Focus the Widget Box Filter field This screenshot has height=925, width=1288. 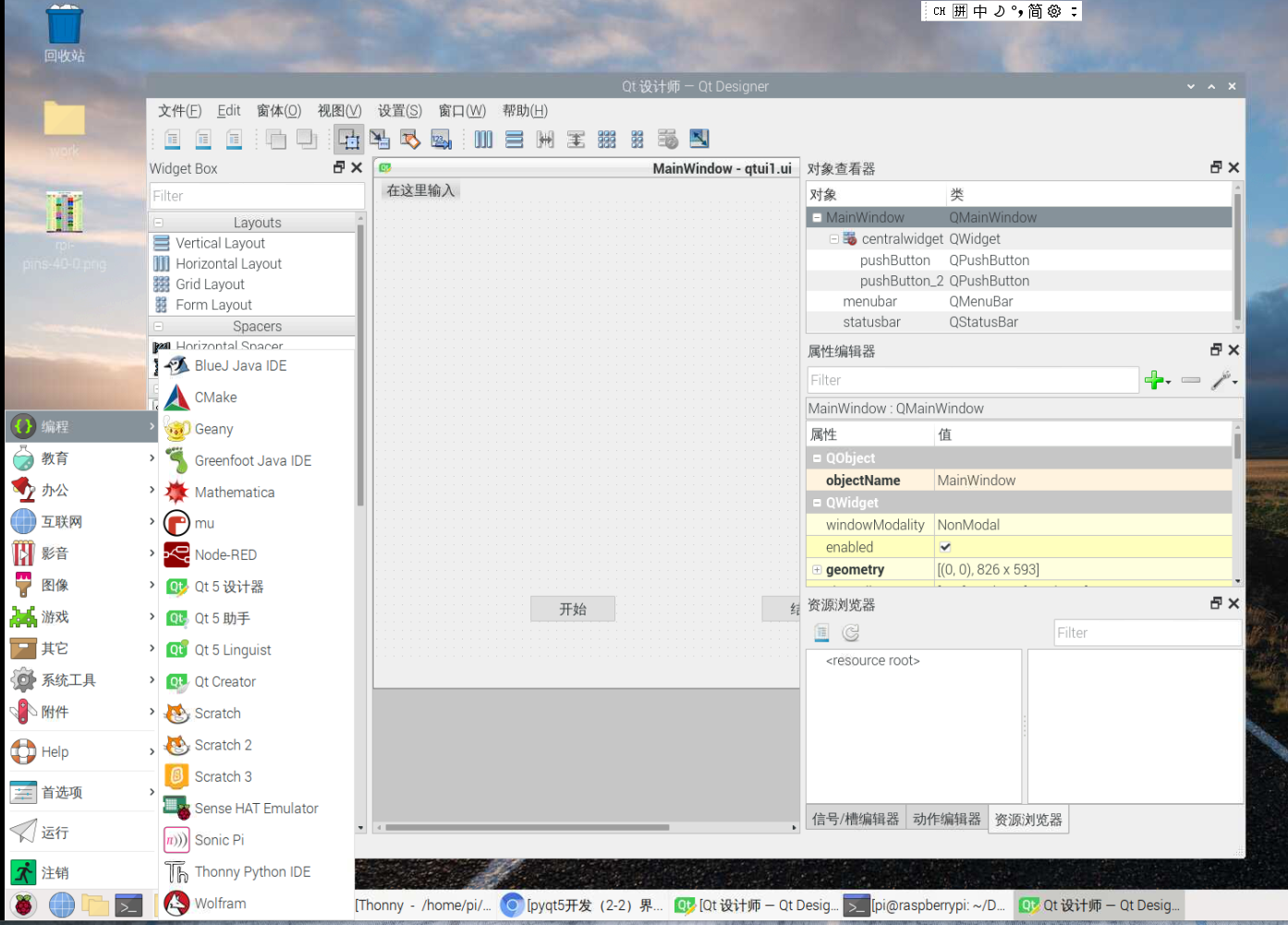(257, 196)
